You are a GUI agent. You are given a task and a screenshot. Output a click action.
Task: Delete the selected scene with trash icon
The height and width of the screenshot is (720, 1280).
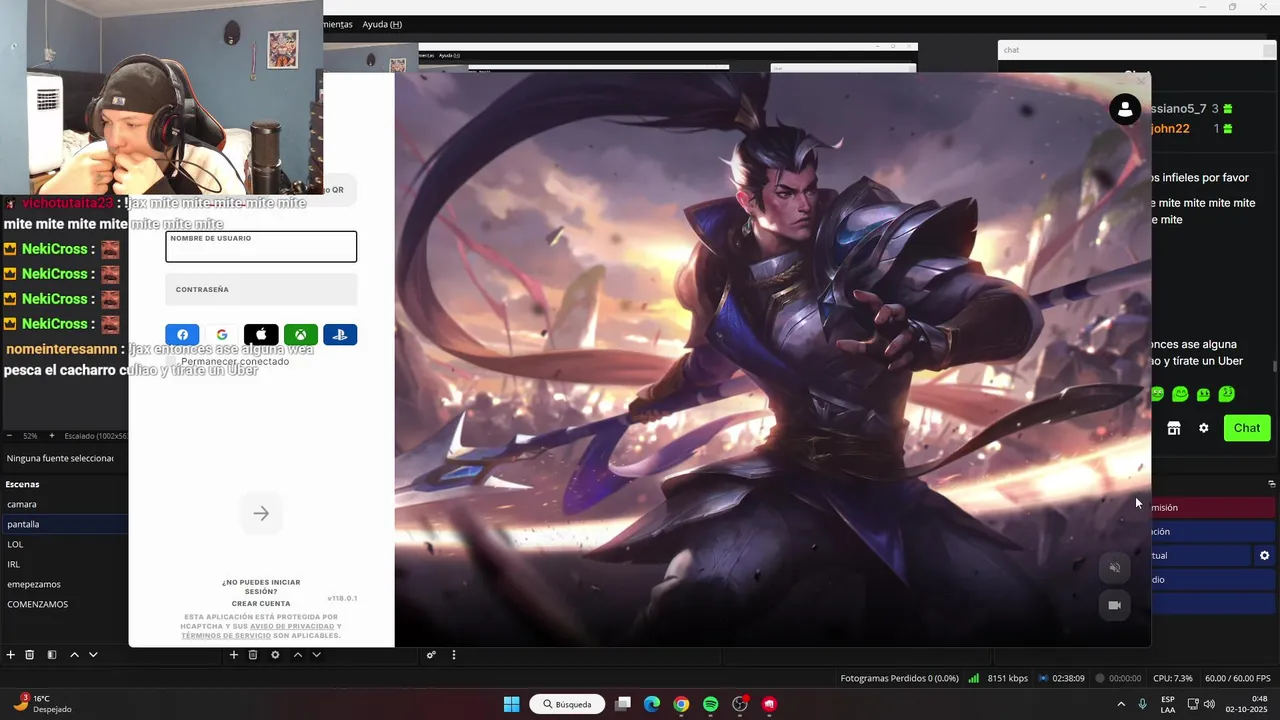click(30, 655)
